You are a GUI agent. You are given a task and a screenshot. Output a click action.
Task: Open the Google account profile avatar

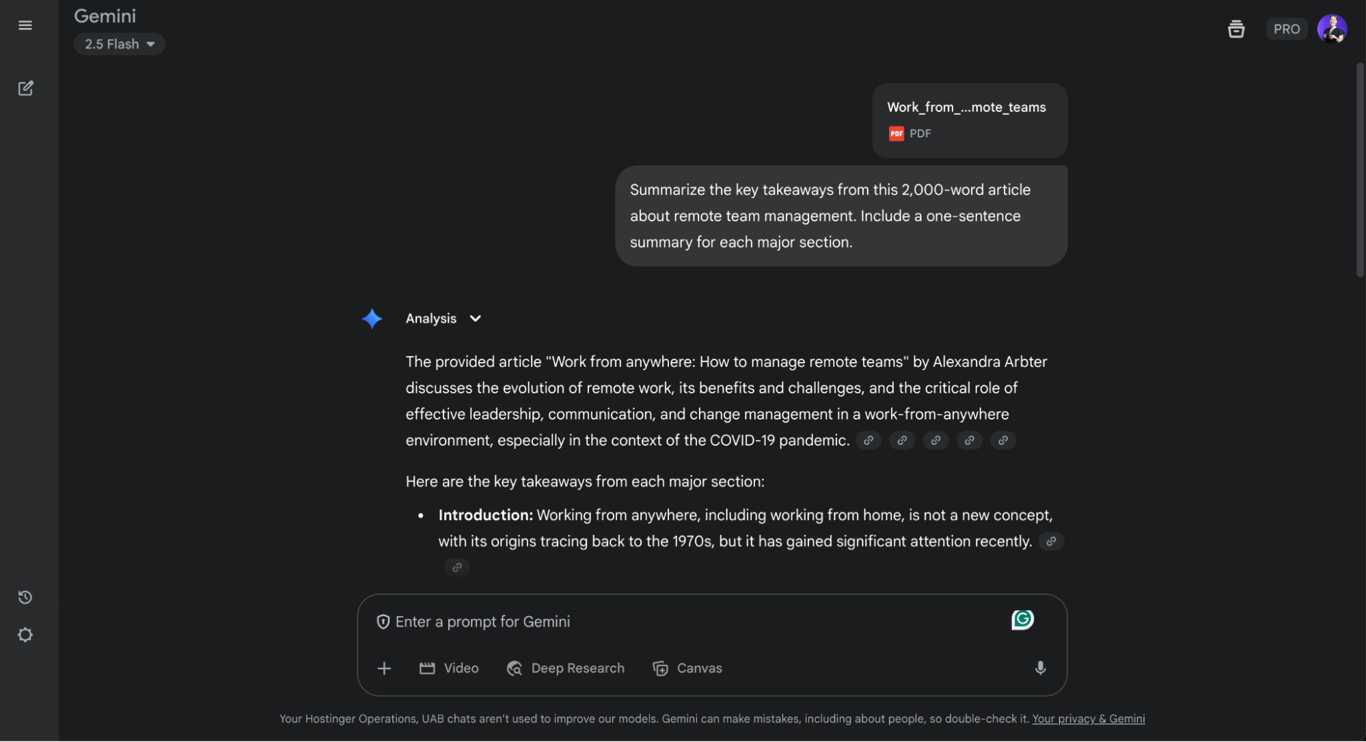[x=1331, y=29]
